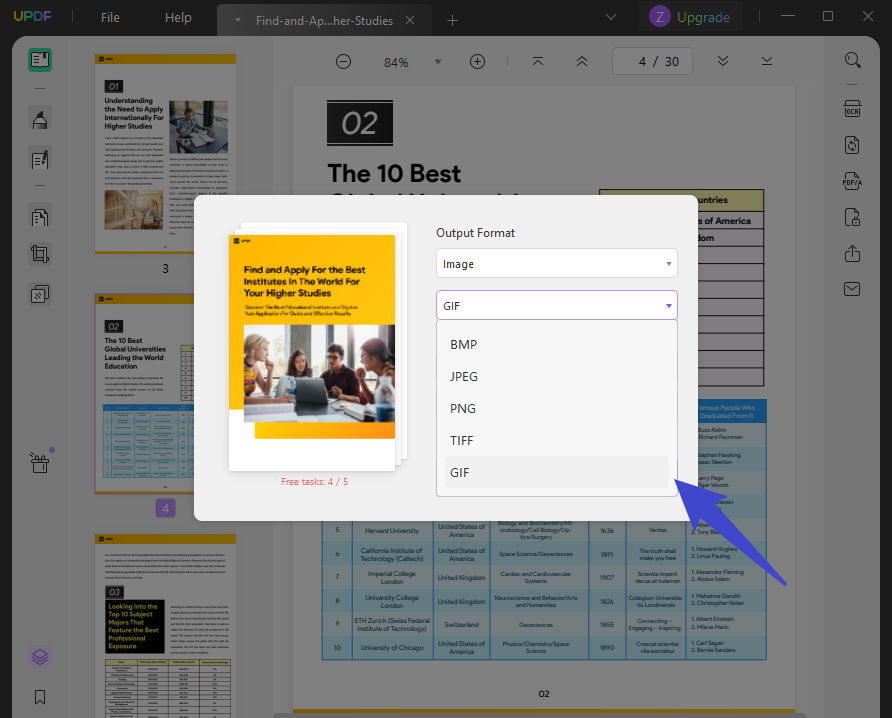
Task: Expand the zoom percentage dropdown
Action: (437, 61)
